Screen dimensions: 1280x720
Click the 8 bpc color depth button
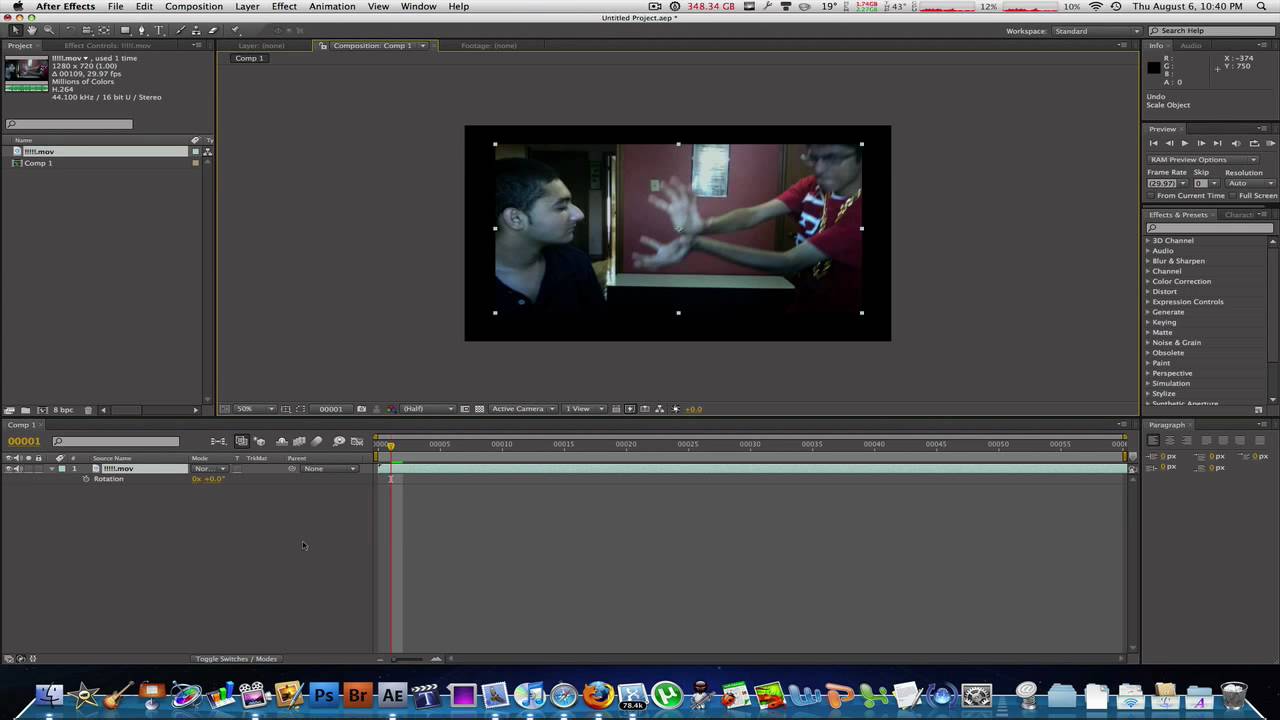tap(63, 410)
